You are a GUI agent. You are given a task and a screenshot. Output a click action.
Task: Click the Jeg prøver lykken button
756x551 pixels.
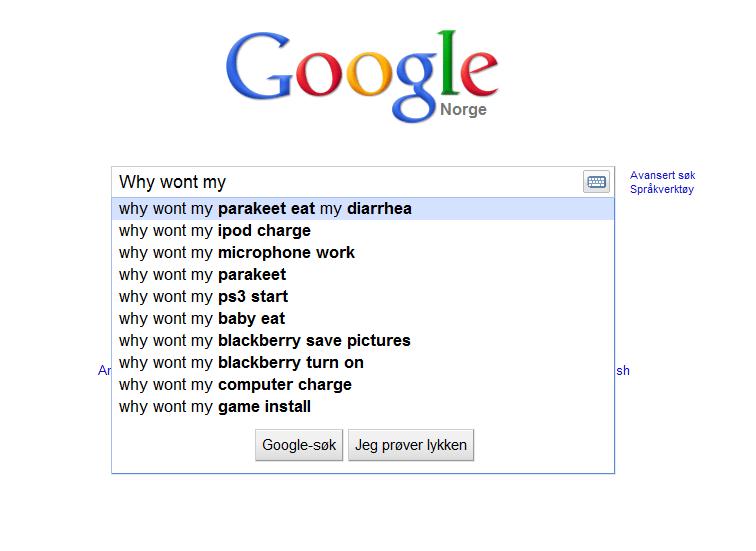click(x=411, y=445)
